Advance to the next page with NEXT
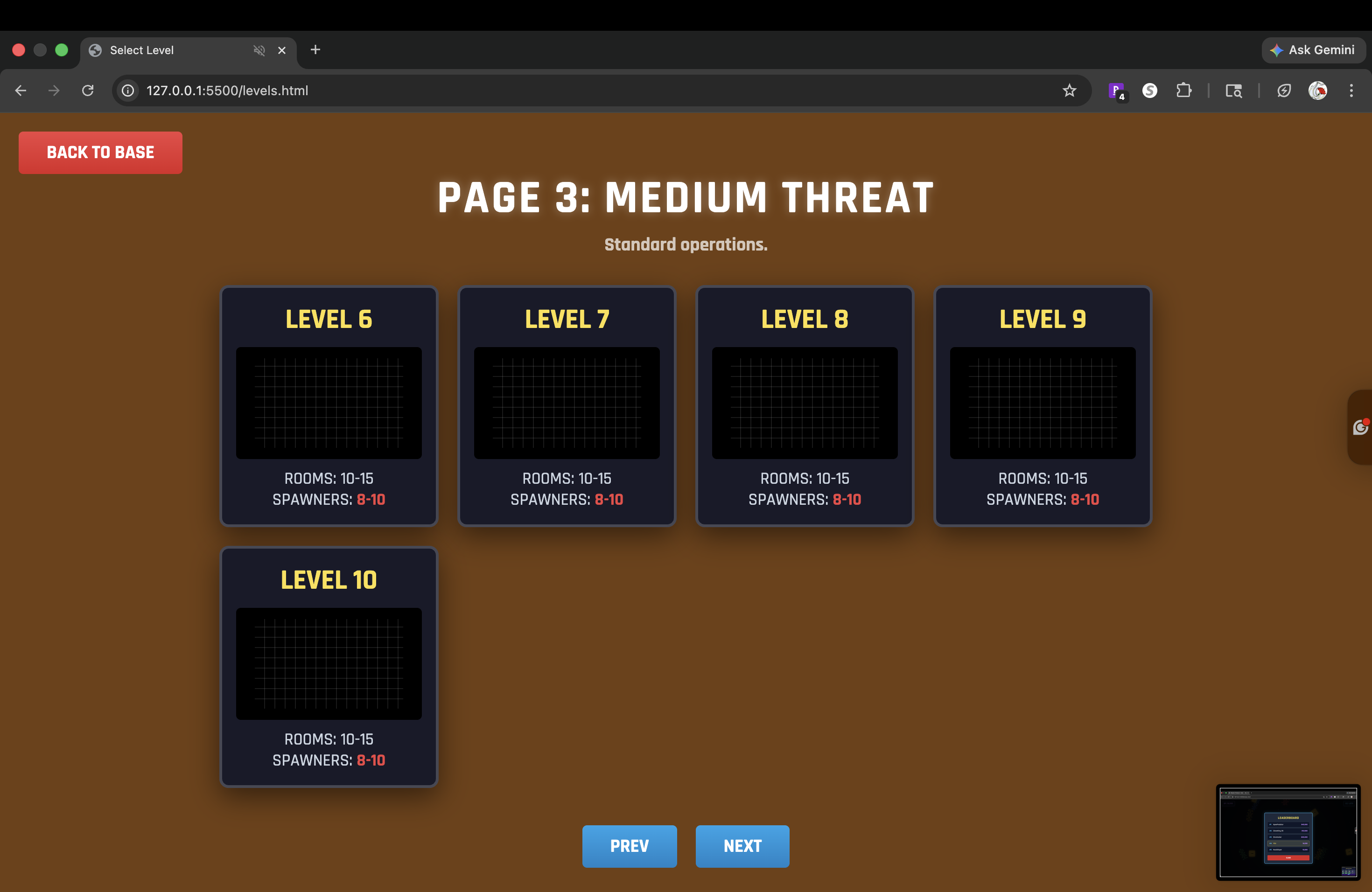This screenshot has width=1372, height=892. click(x=742, y=846)
